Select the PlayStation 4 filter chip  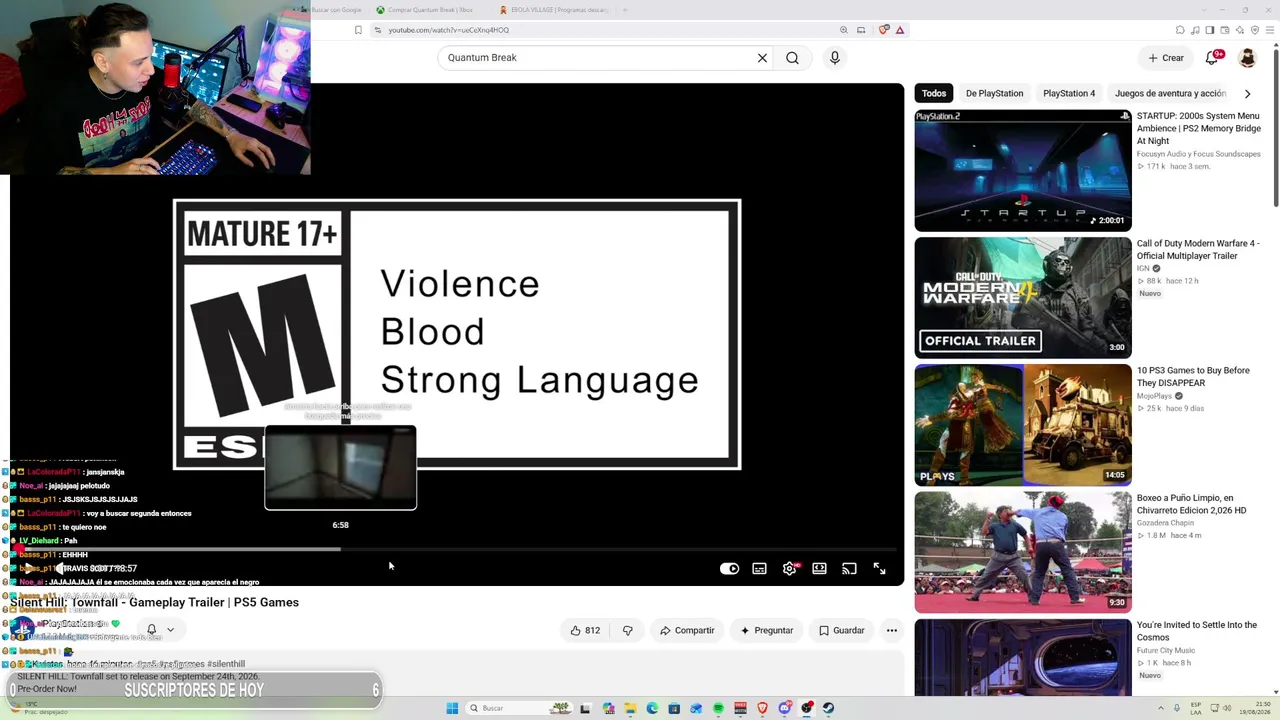coord(1069,94)
